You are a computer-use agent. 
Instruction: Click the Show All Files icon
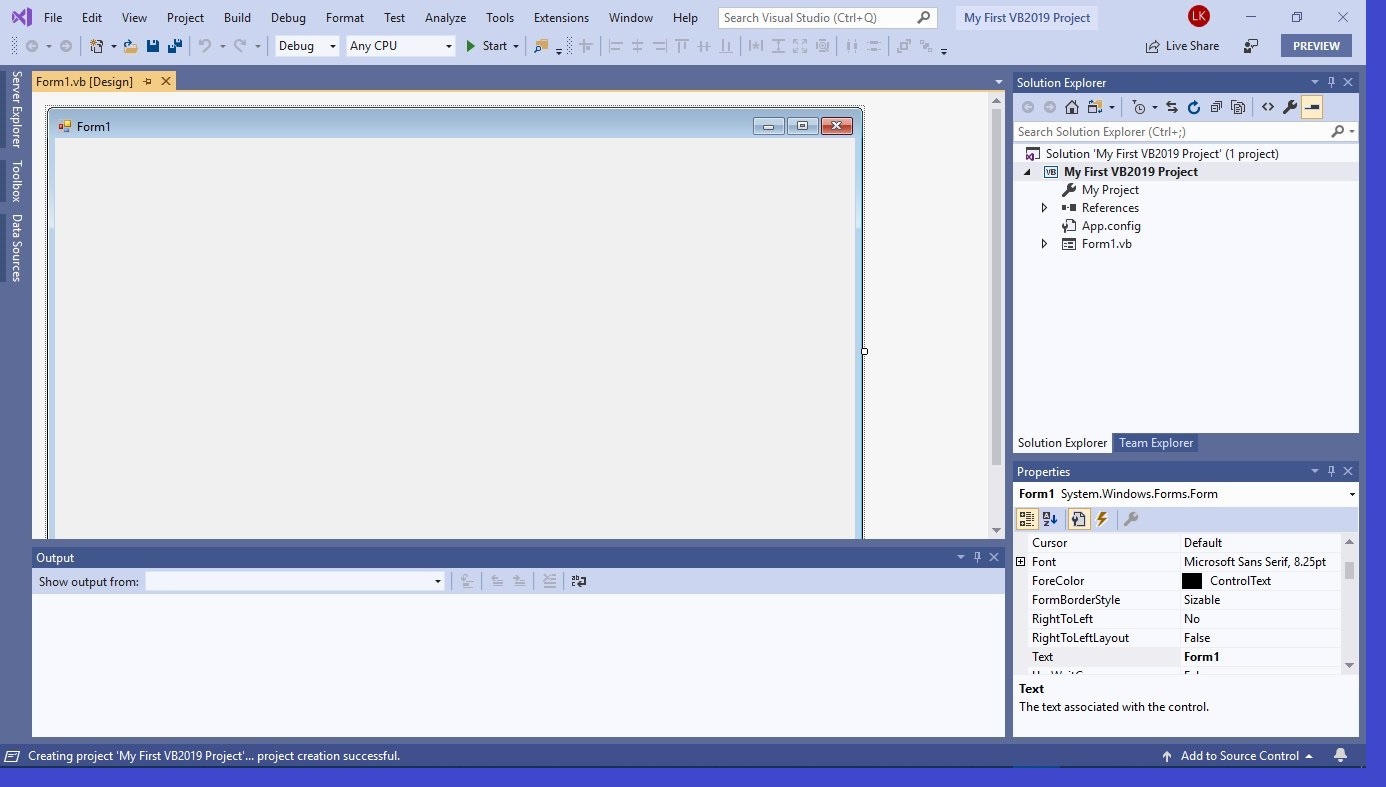1238,107
